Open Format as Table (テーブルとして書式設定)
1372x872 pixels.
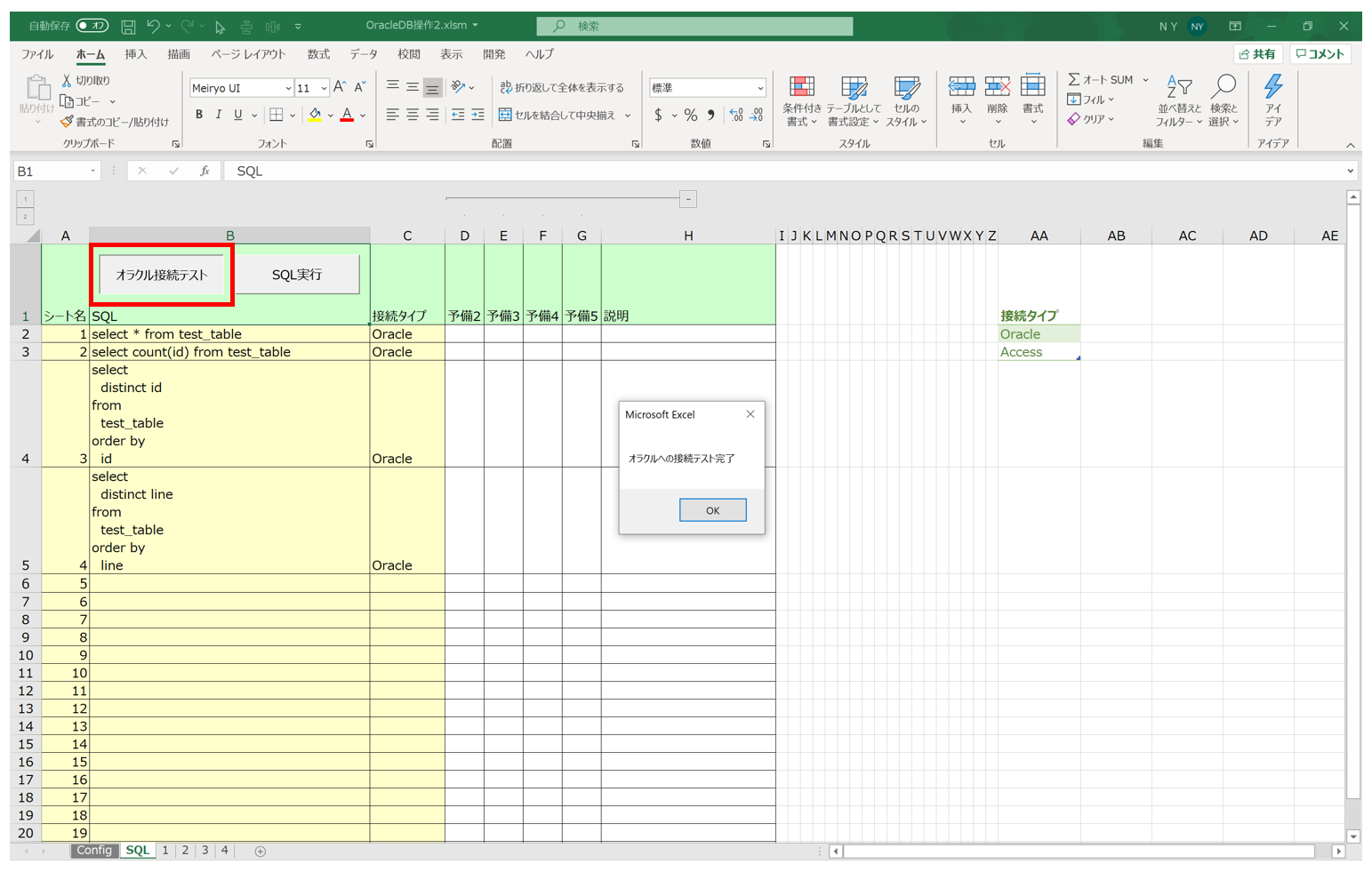pyautogui.click(x=854, y=101)
